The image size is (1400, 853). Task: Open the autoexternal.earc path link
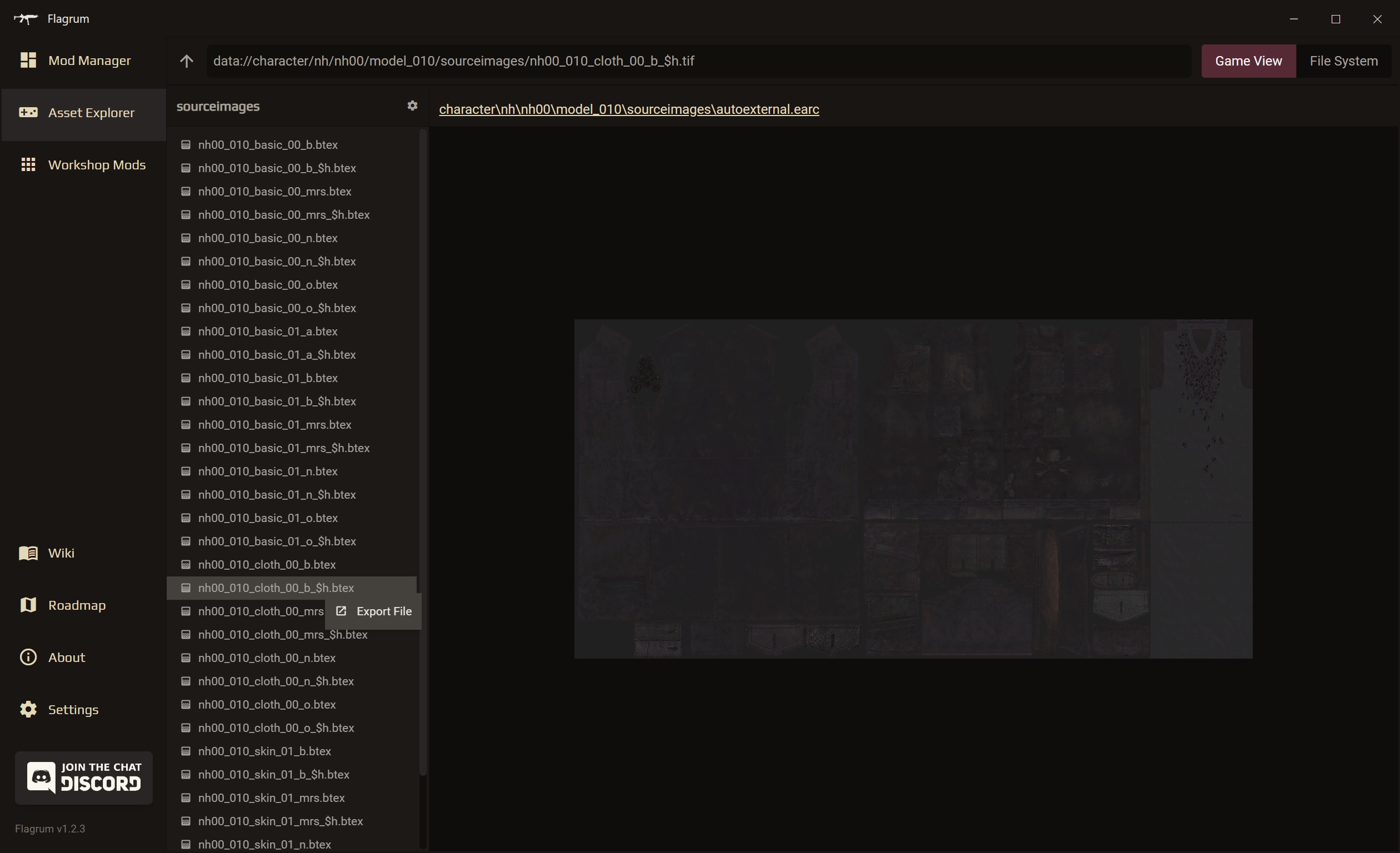pyautogui.click(x=628, y=109)
